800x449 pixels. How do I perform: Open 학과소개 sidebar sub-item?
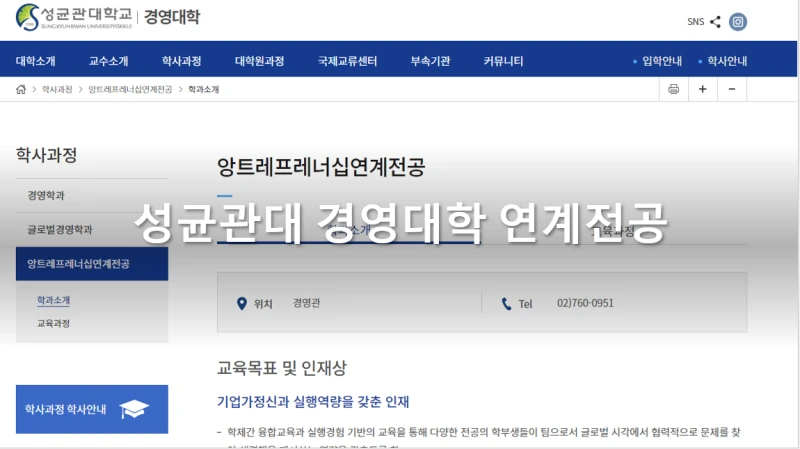[54, 301]
